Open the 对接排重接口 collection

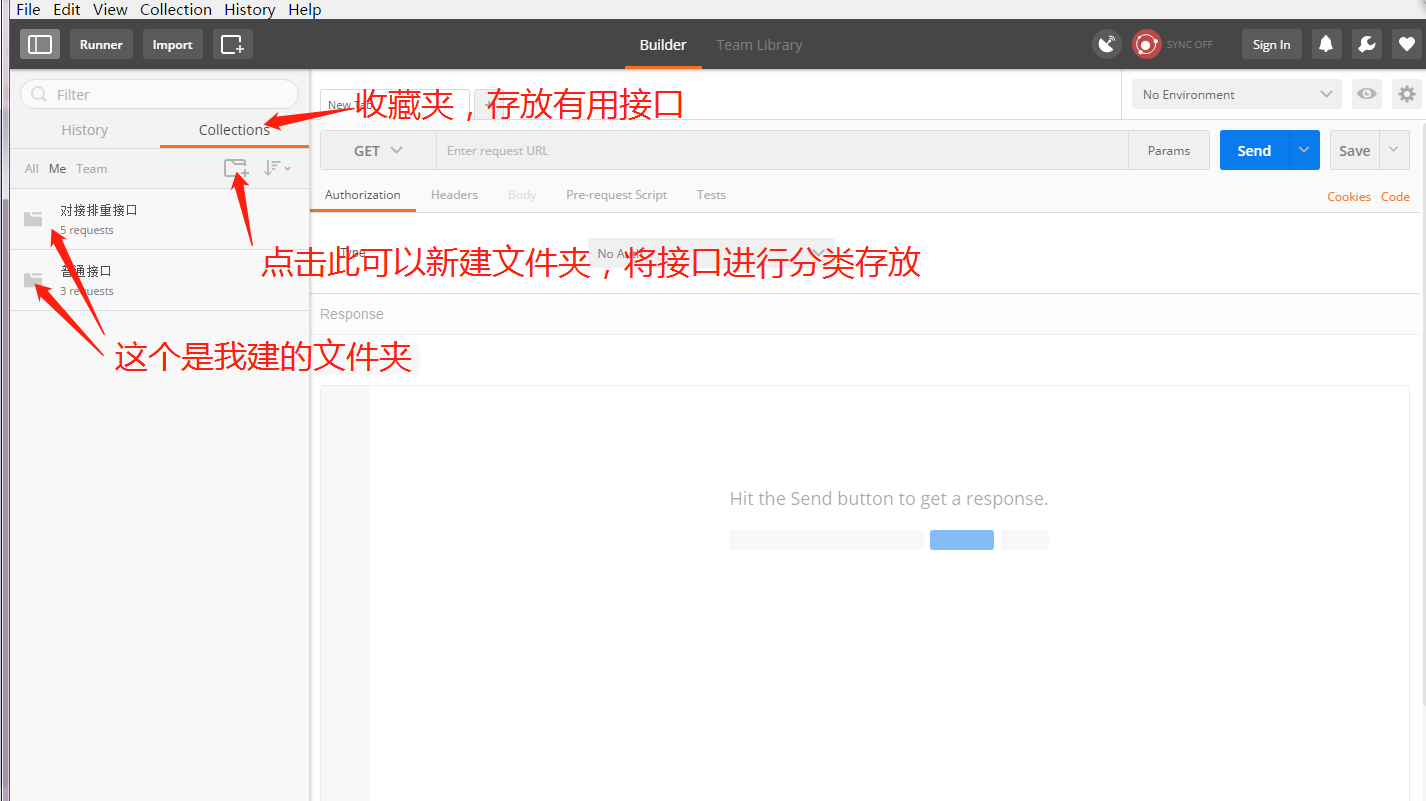pyautogui.click(x=159, y=219)
